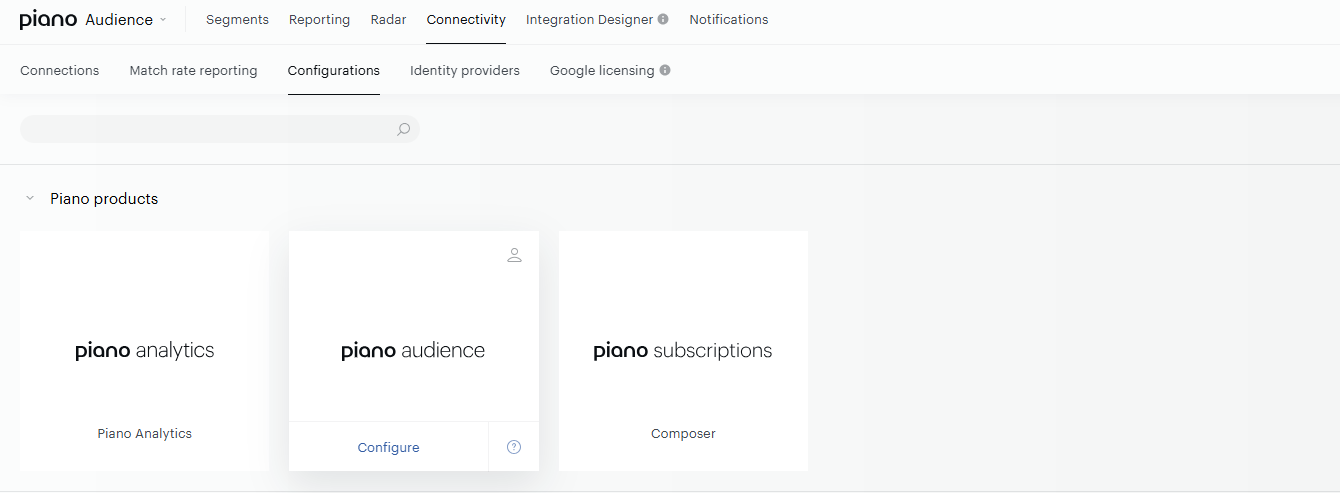Open the Radar section
The height and width of the screenshot is (493, 1340).
click(x=388, y=20)
